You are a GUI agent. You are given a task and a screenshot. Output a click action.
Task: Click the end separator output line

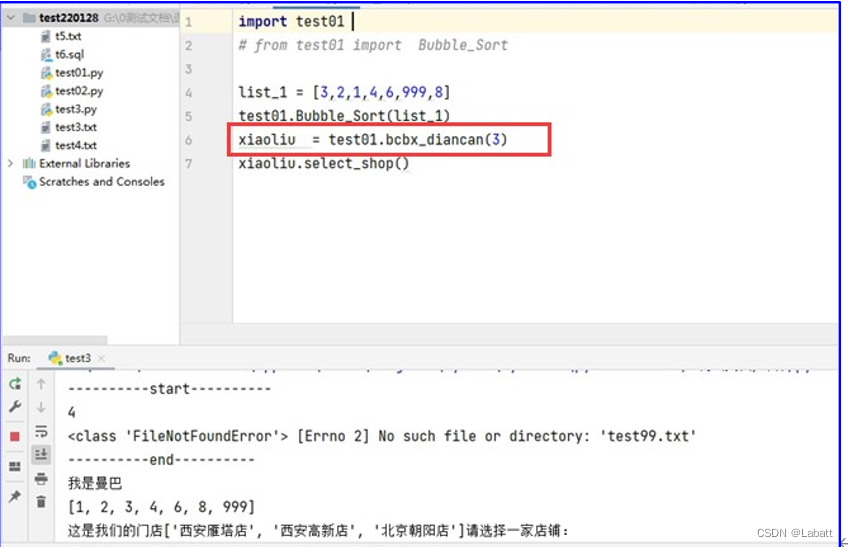click(x=161, y=460)
